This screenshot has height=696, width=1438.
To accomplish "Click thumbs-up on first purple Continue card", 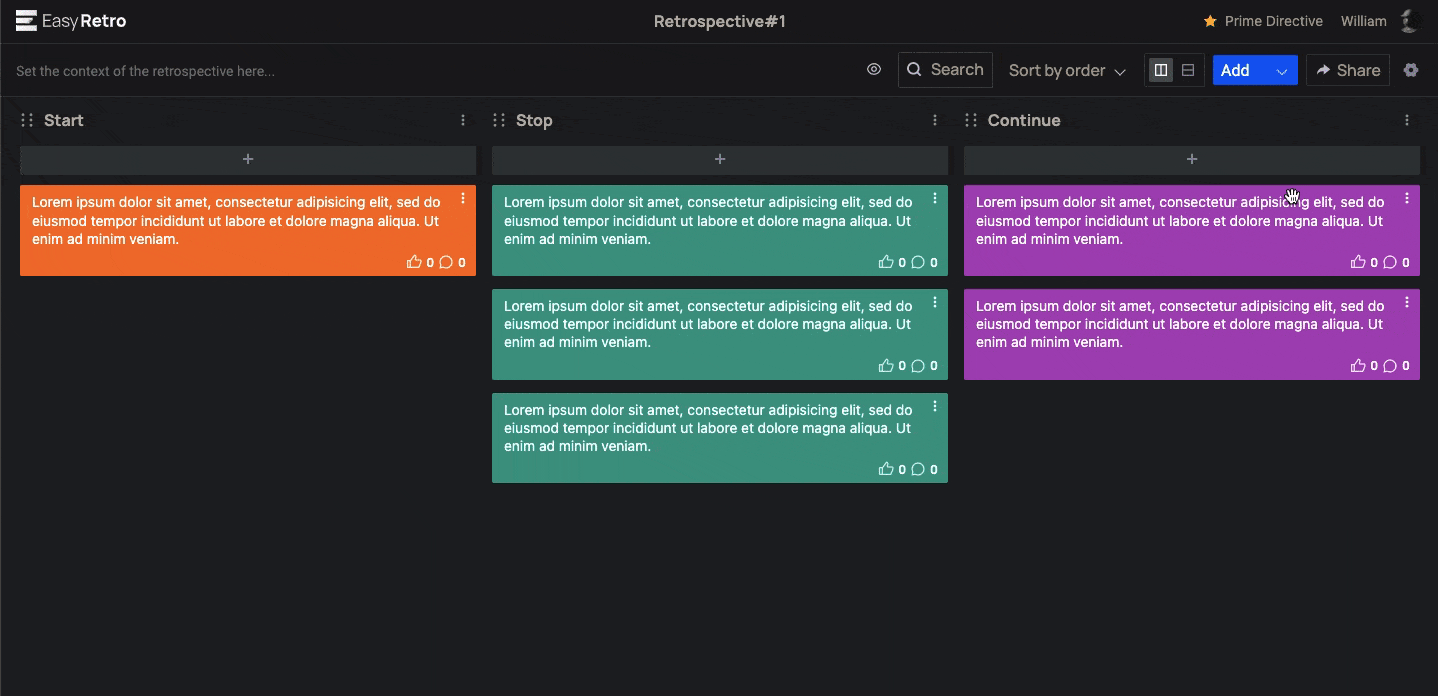I will (1357, 262).
